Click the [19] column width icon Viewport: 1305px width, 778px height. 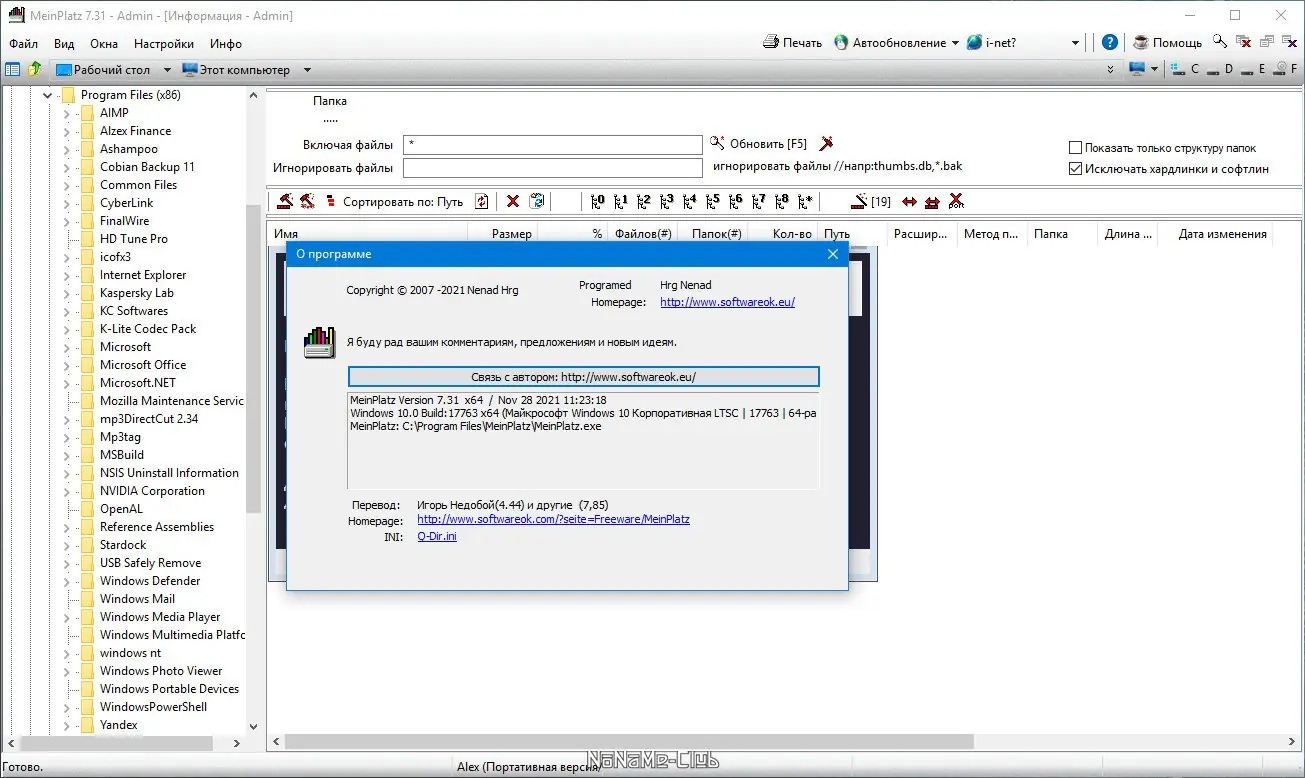tap(870, 201)
